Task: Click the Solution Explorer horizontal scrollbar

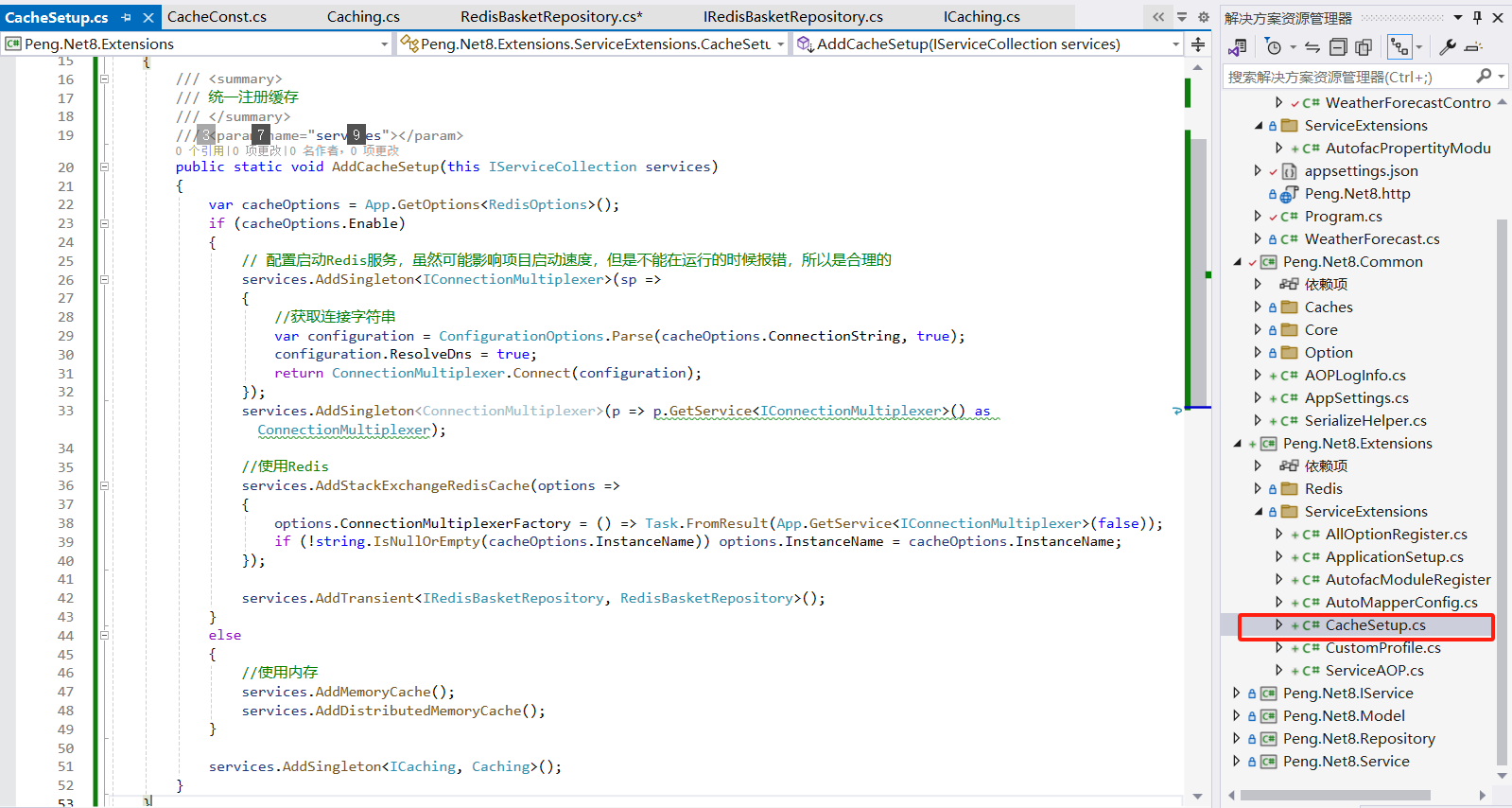Action: [1335, 795]
